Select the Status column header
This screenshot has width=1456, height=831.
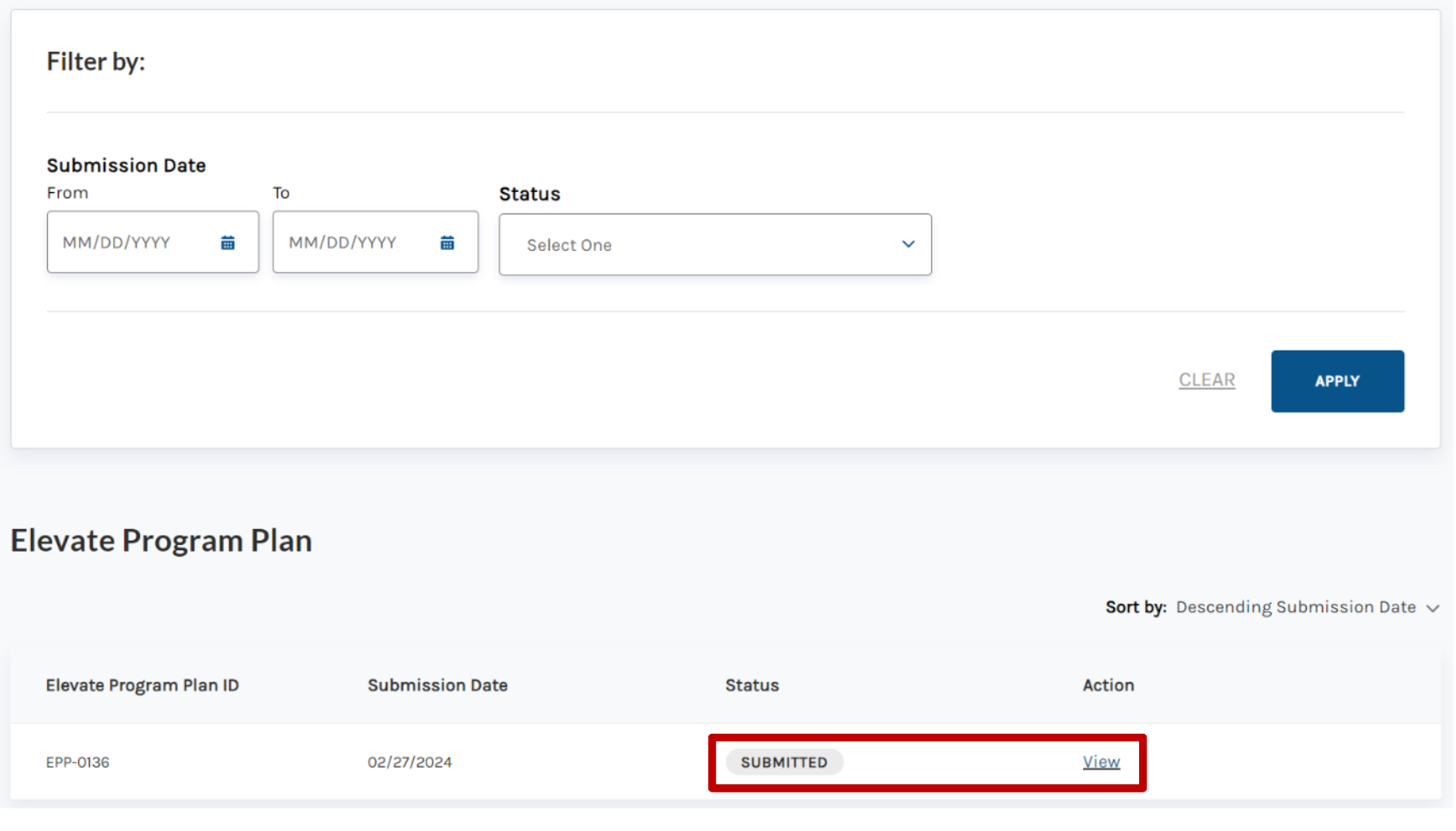click(x=751, y=685)
